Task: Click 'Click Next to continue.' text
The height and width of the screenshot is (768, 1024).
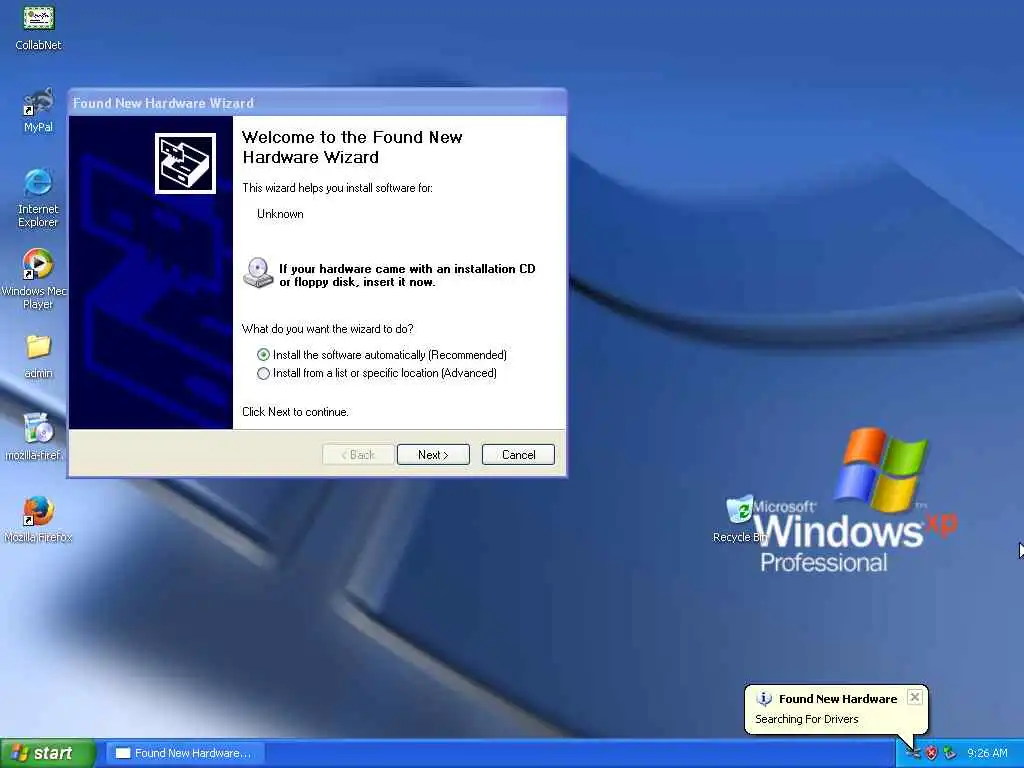Action: pos(295,411)
